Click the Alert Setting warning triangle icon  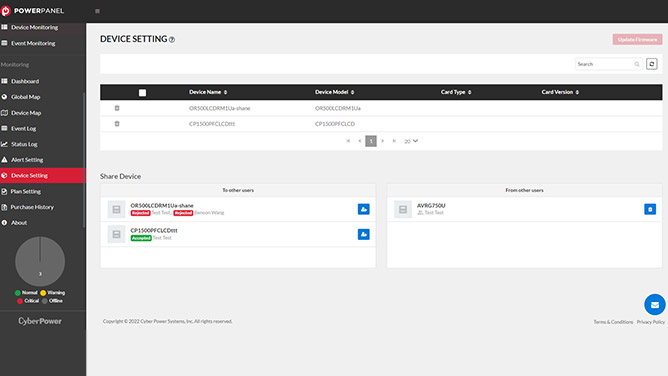pos(4,160)
